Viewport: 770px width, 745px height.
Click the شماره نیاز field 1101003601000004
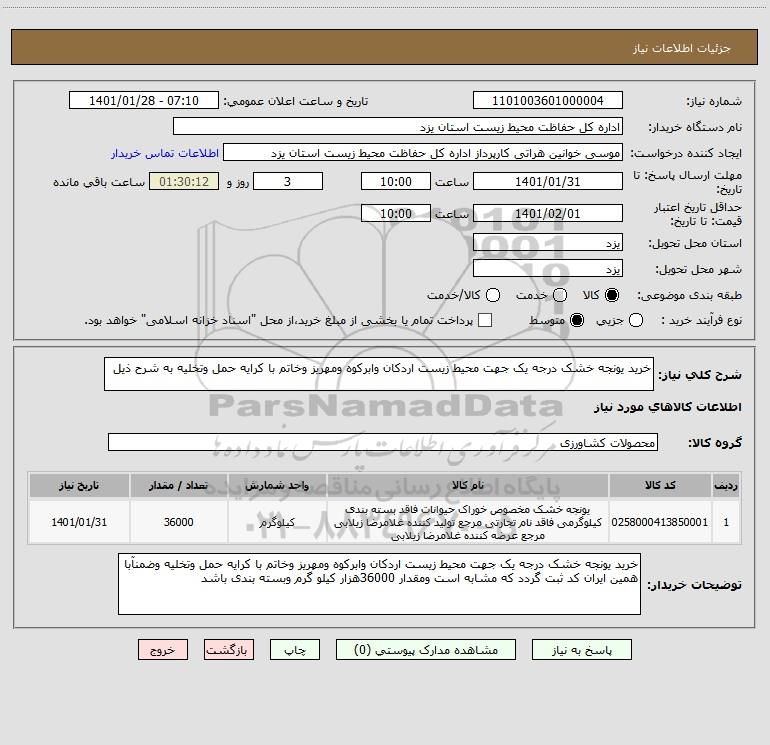(x=548, y=101)
